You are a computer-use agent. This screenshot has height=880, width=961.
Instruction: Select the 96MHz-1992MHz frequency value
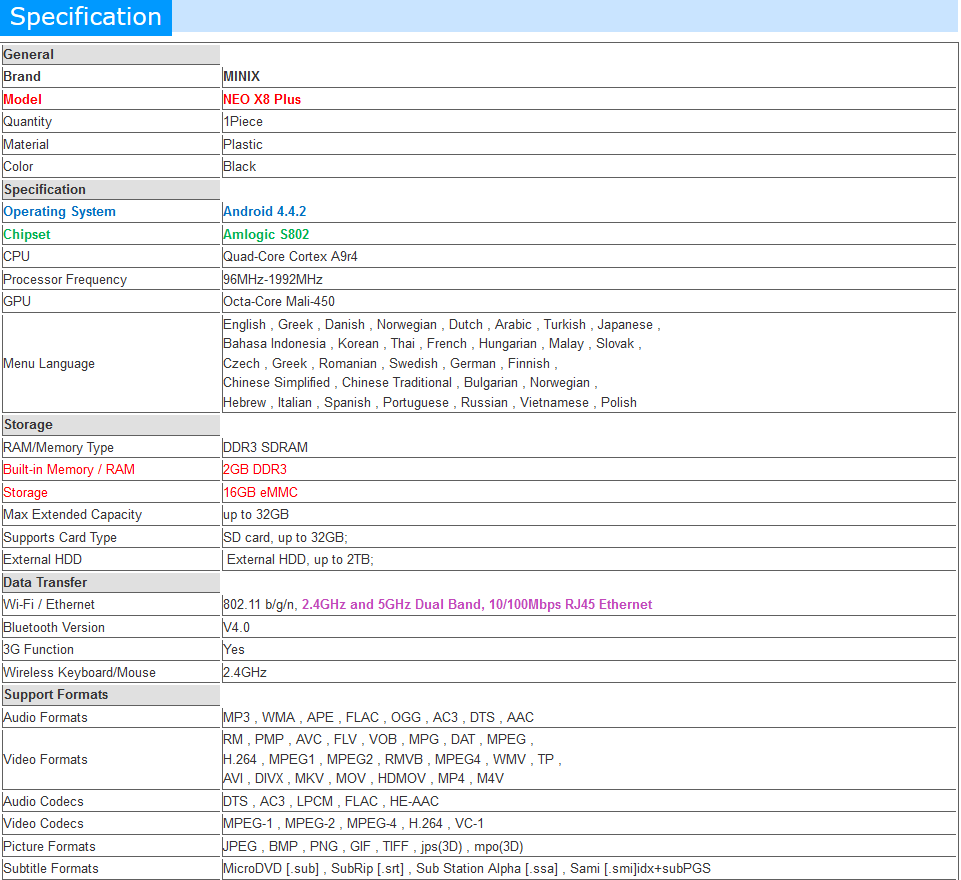(x=273, y=279)
